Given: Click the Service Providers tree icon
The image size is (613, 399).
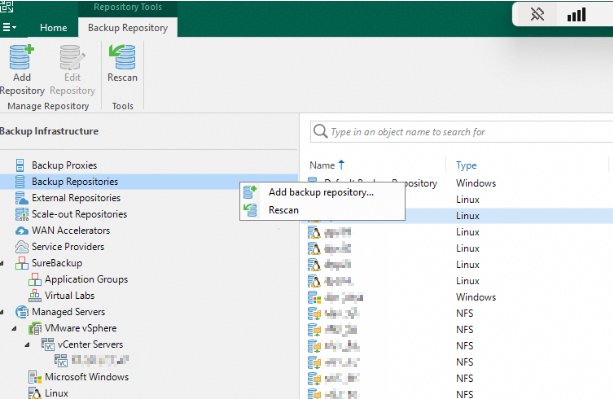Looking at the screenshot, I should tap(22, 247).
